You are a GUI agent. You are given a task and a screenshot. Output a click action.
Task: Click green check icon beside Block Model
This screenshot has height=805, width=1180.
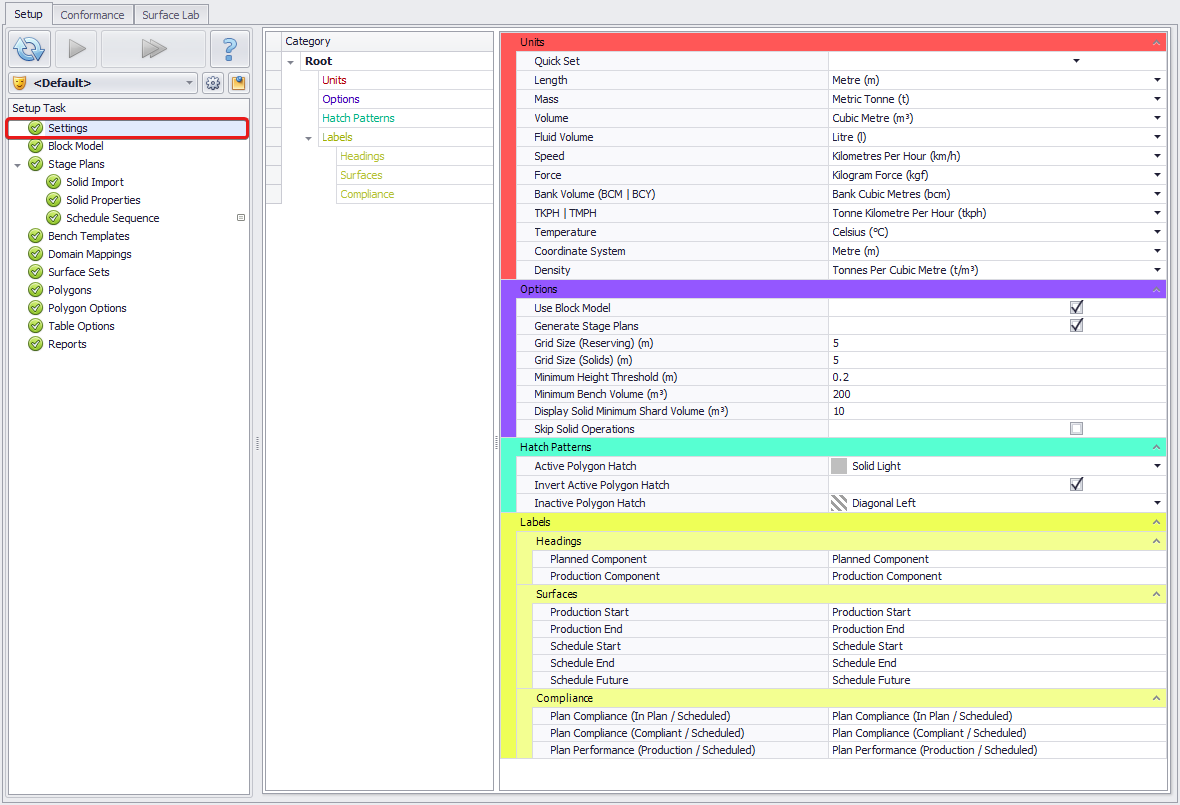point(36,146)
